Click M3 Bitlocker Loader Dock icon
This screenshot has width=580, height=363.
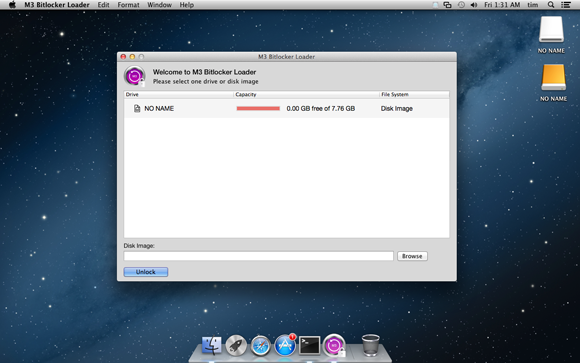pyautogui.click(x=334, y=345)
